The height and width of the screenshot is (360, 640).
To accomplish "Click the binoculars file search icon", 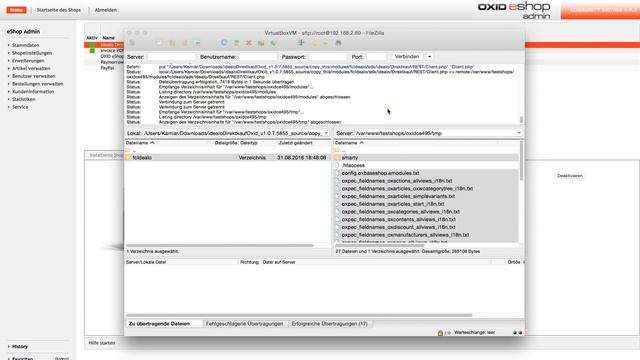I will pyautogui.click(x=338, y=43).
